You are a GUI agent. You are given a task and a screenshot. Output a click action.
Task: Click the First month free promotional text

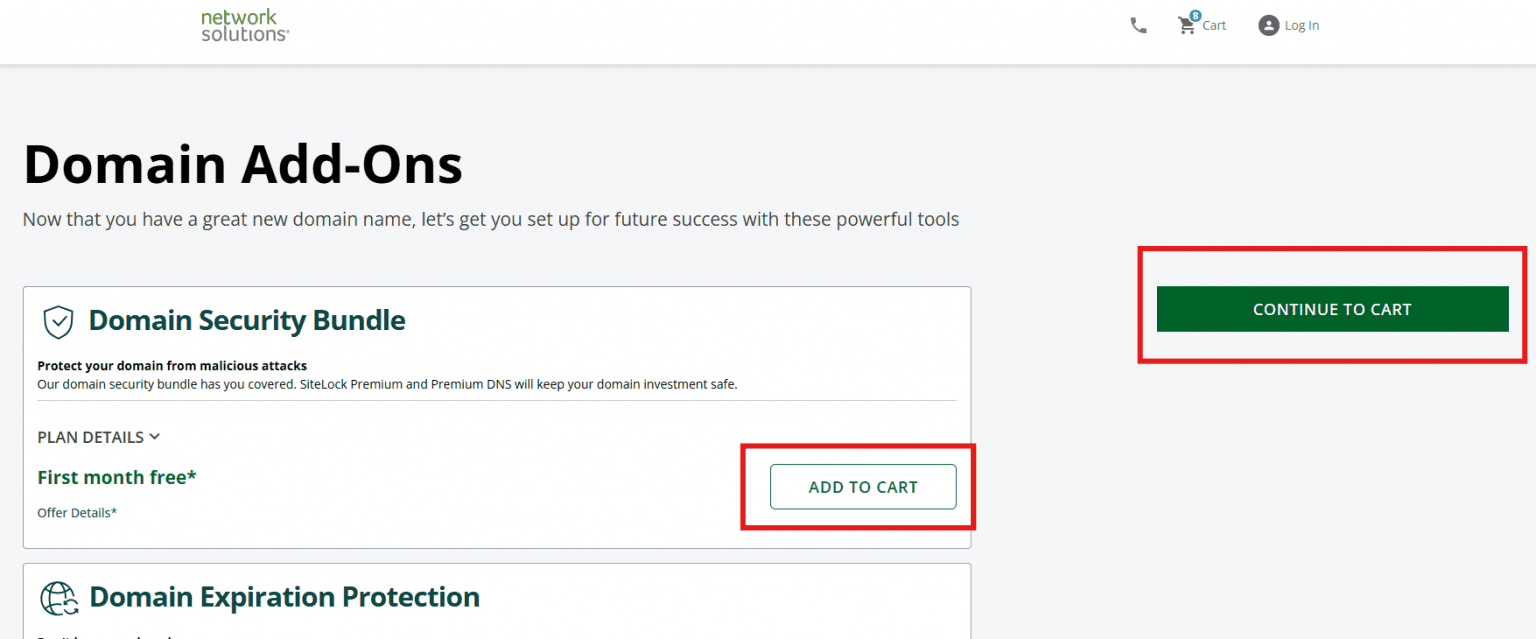[116, 477]
